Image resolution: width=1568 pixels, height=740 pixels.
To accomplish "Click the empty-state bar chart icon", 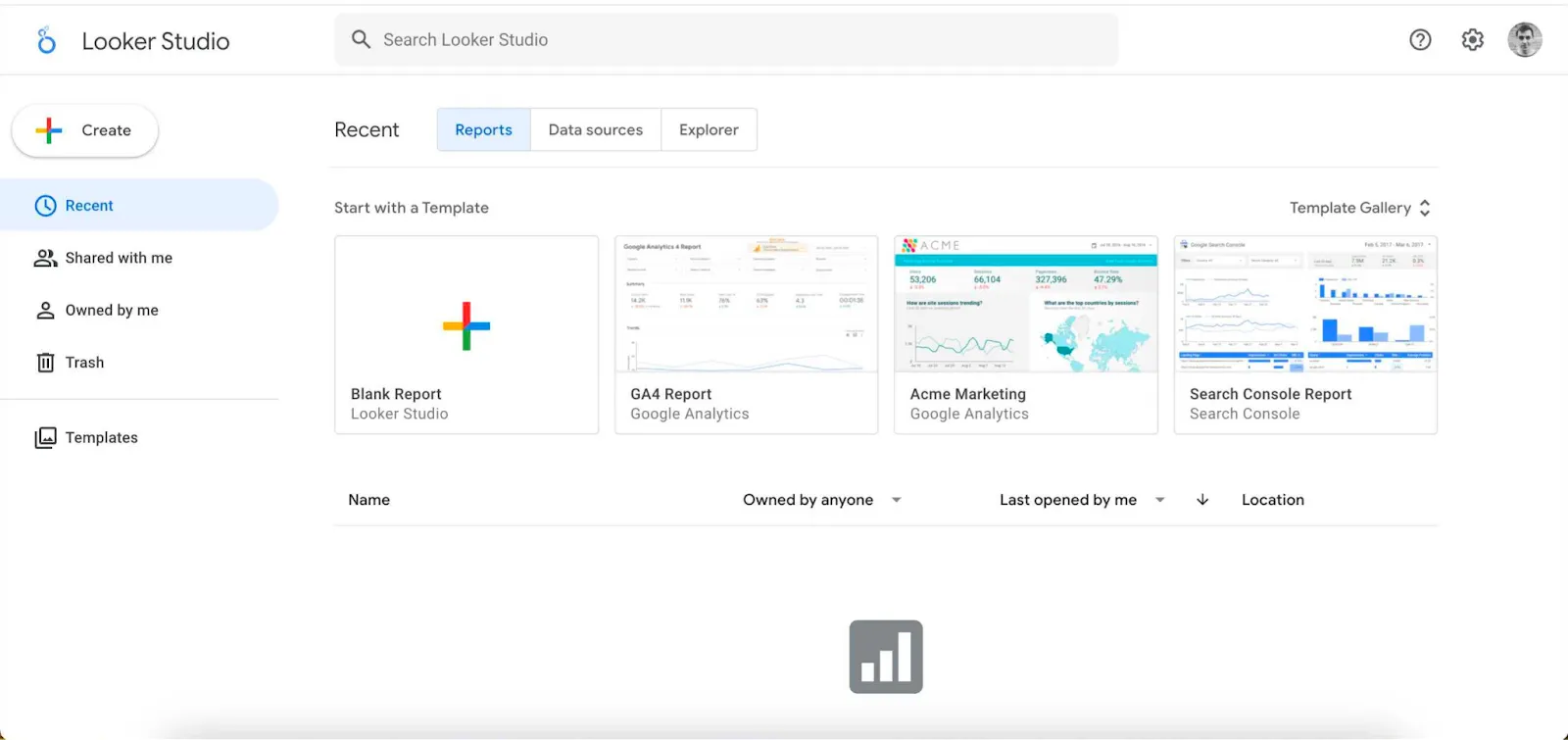I will [x=886, y=657].
